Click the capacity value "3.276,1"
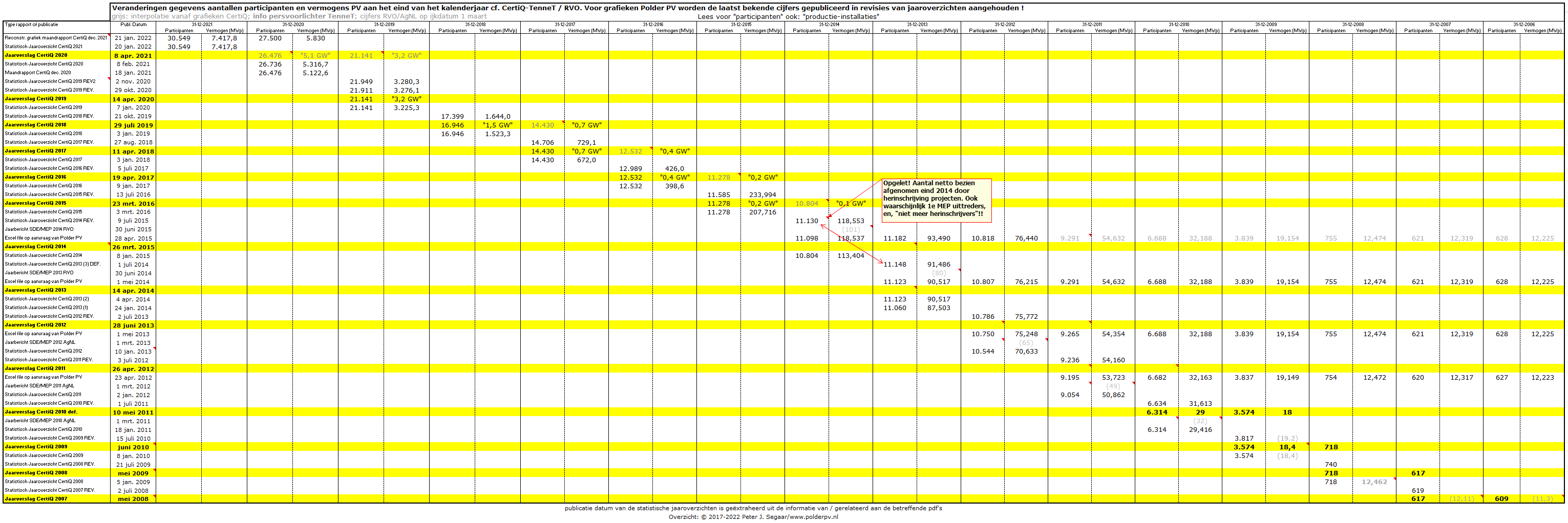Screen dimensions: 1568x523 (407, 90)
